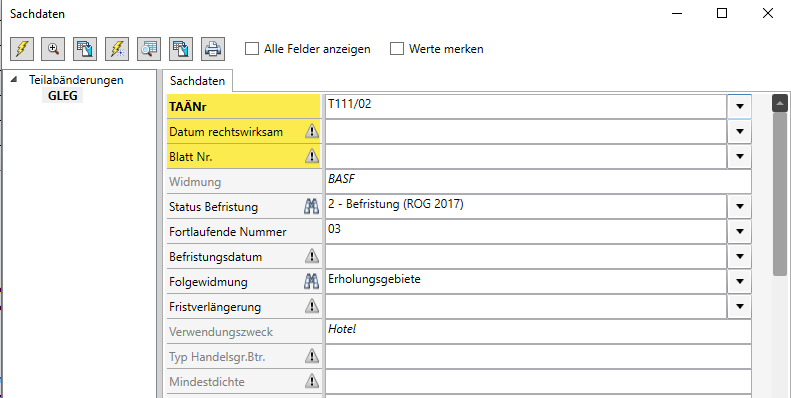The image size is (791, 398).
Task: Click the table export icon beside the zoom magnifier
Action: pyautogui.click(x=85, y=49)
